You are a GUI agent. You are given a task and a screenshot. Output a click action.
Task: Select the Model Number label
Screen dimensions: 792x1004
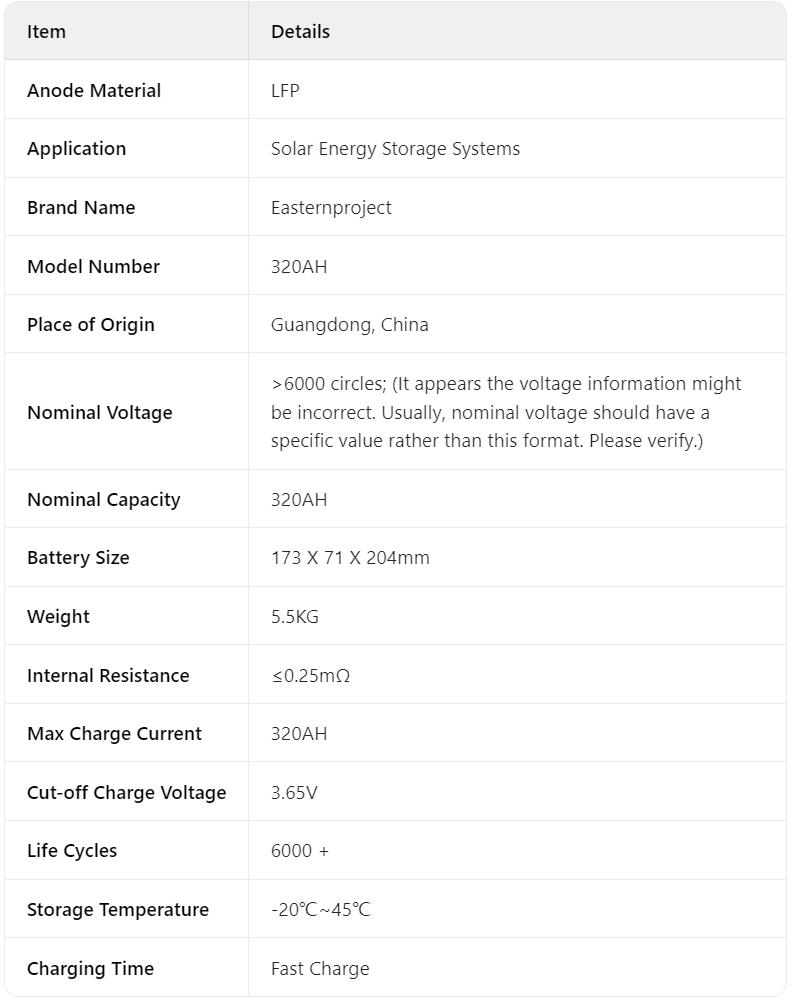[x=93, y=266]
